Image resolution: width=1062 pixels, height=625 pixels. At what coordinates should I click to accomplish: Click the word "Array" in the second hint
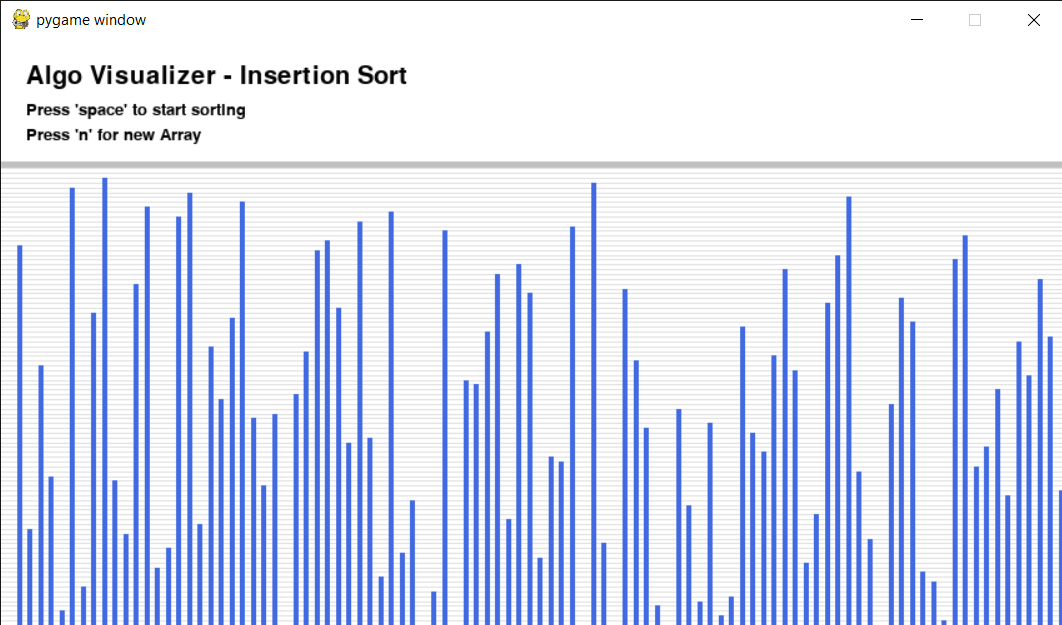180,135
